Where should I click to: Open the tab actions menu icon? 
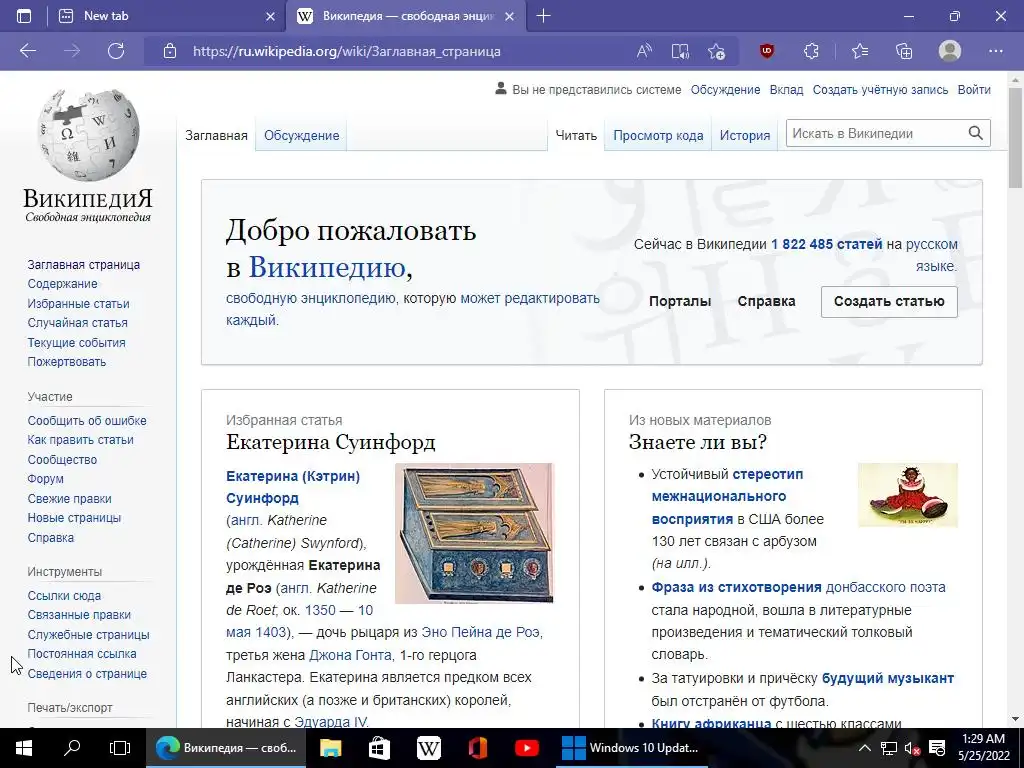pyautogui.click(x=24, y=16)
